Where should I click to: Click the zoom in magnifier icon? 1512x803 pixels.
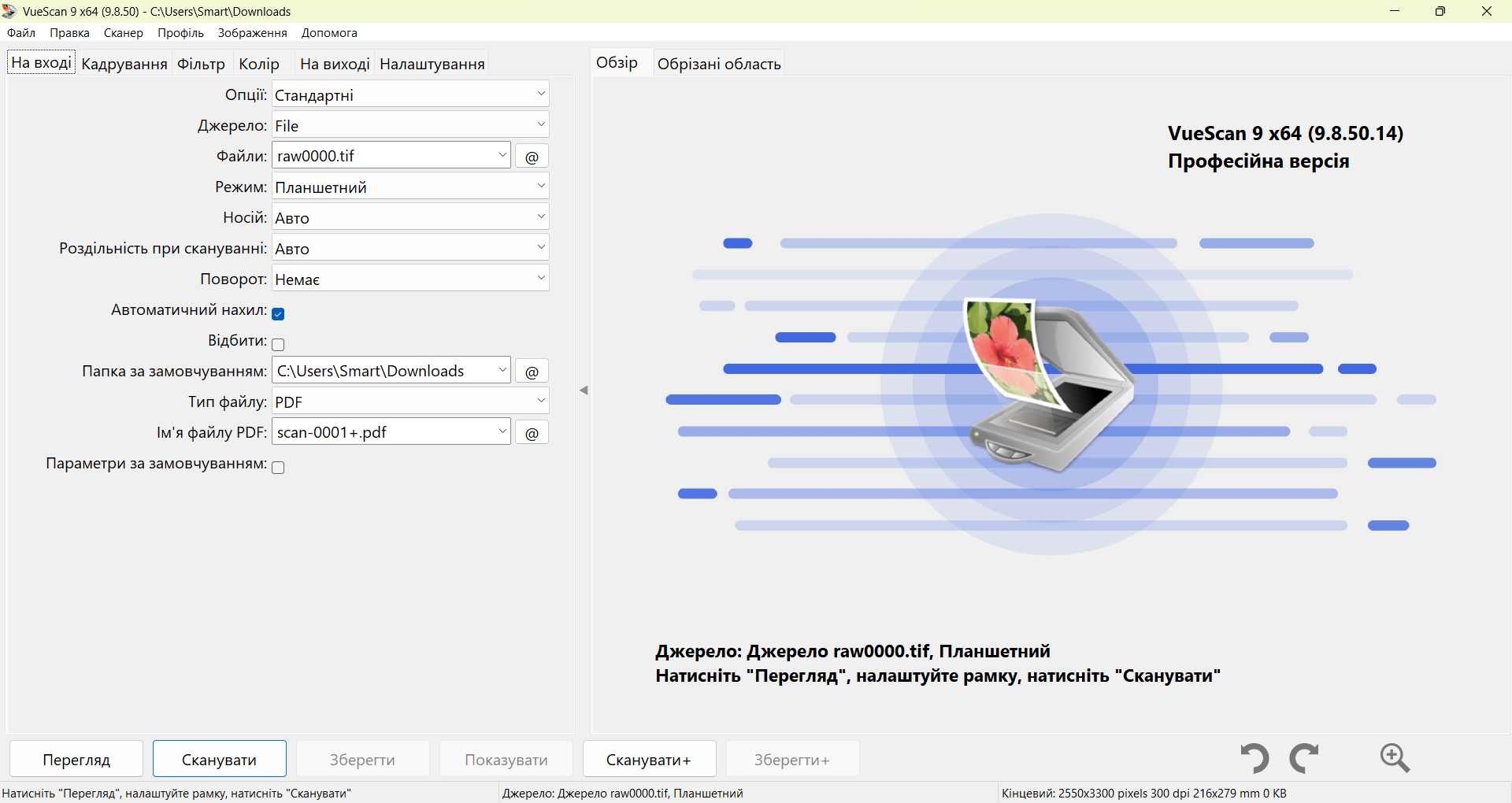[1394, 758]
